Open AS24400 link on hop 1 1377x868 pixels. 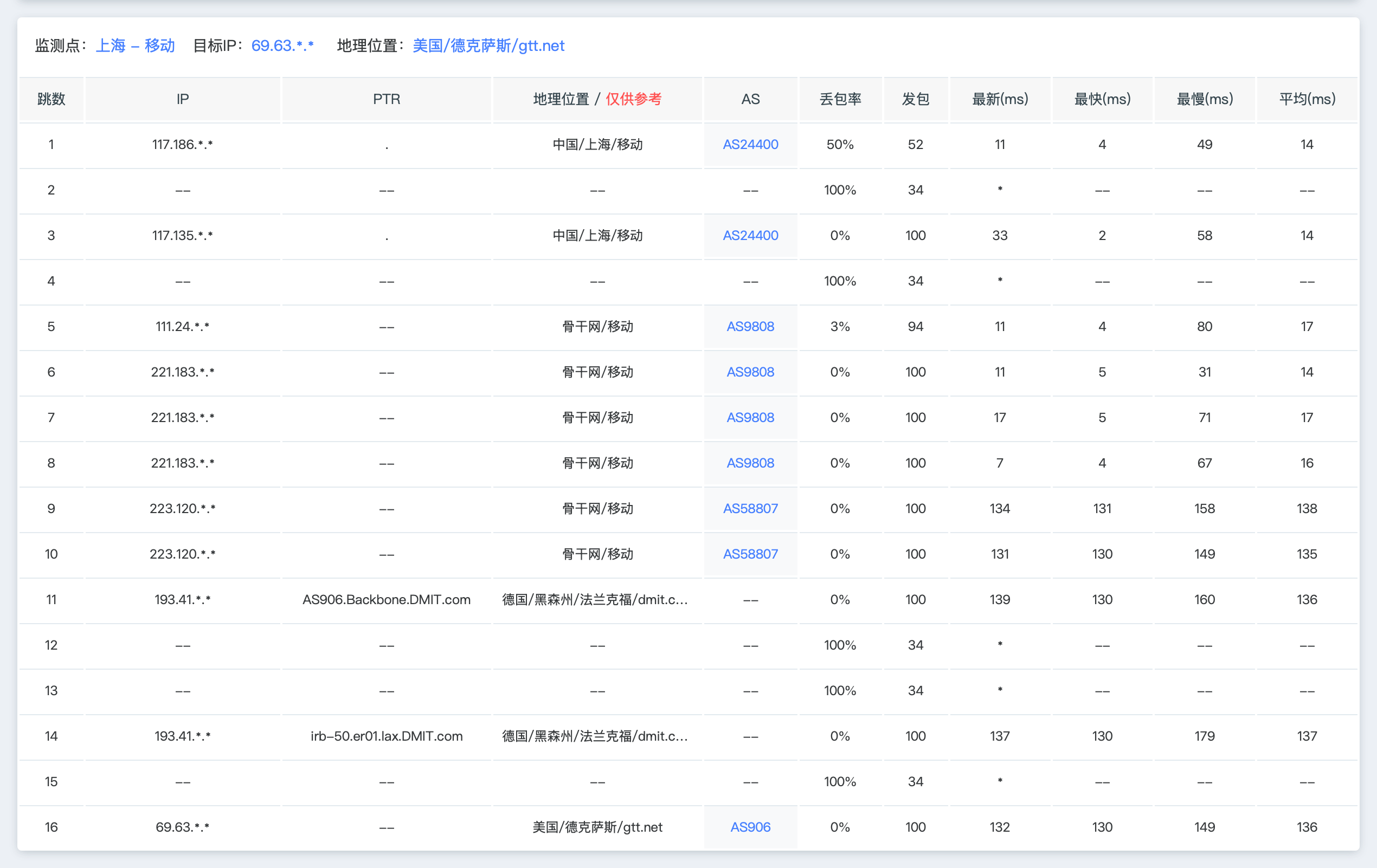(750, 144)
